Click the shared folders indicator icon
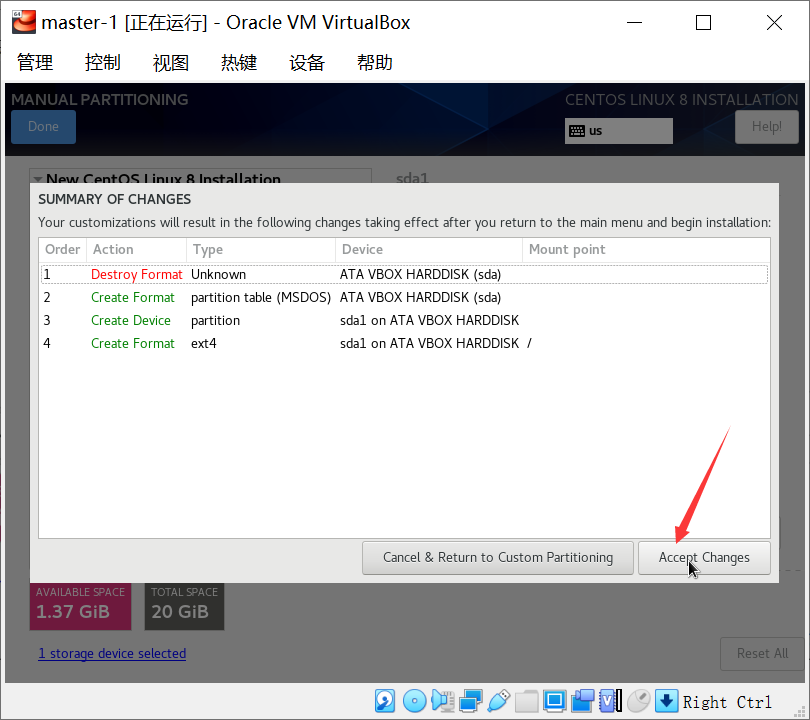The width and height of the screenshot is (810, 720). (526, 701)
